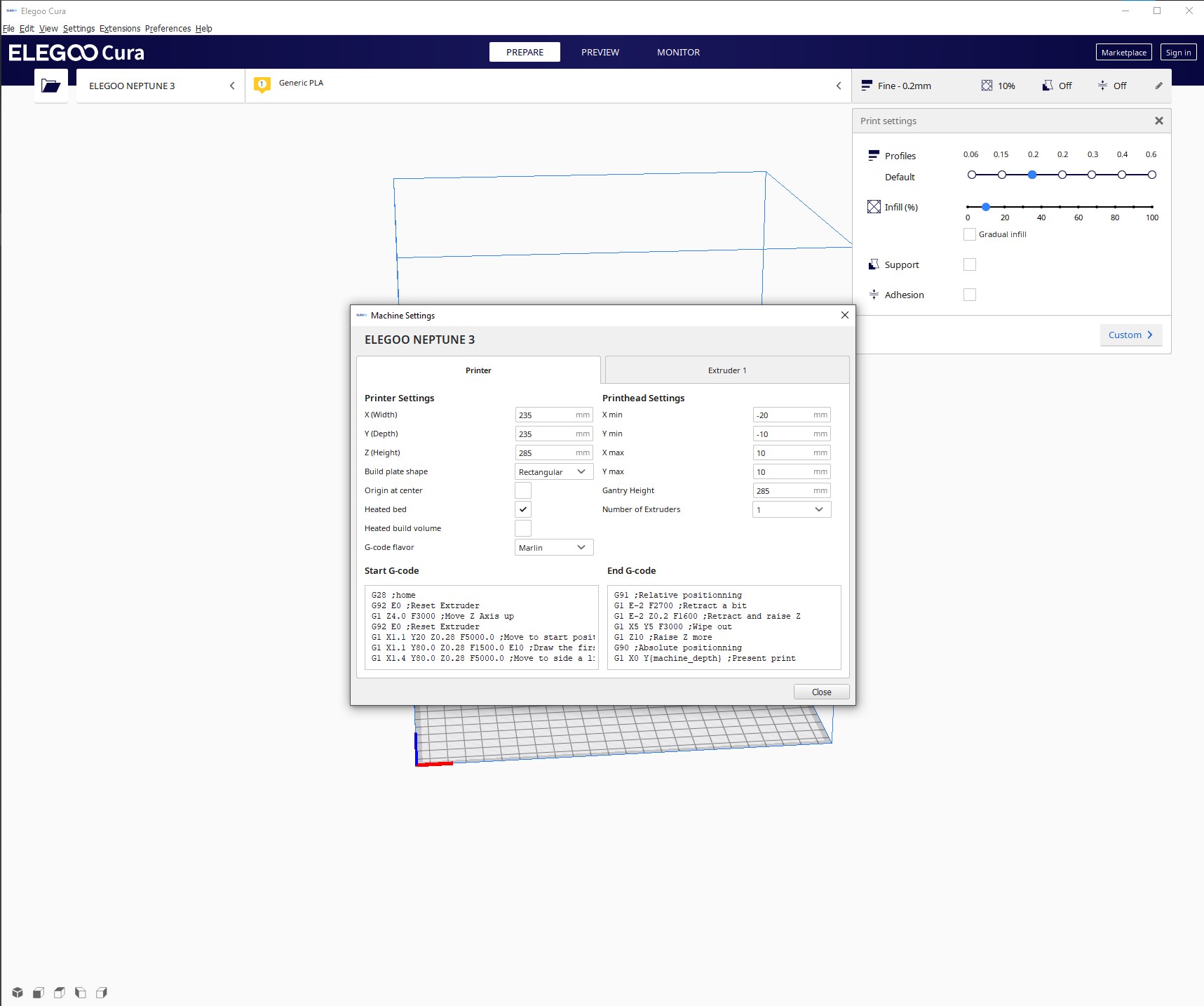Click into the Start G-code text area
The width and height of the screenshot is (1204, 1006).
[482, 627]
